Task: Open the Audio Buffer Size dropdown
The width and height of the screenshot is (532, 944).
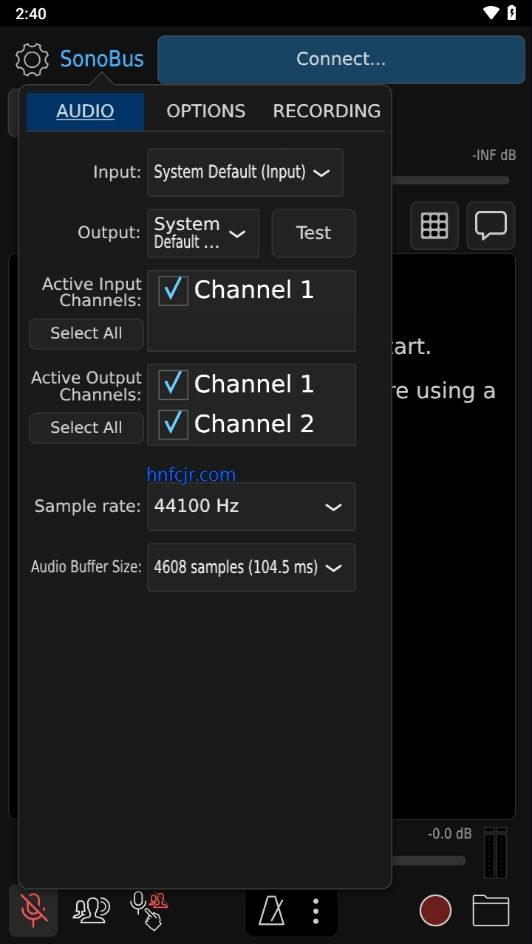Action: pos(252,567)
